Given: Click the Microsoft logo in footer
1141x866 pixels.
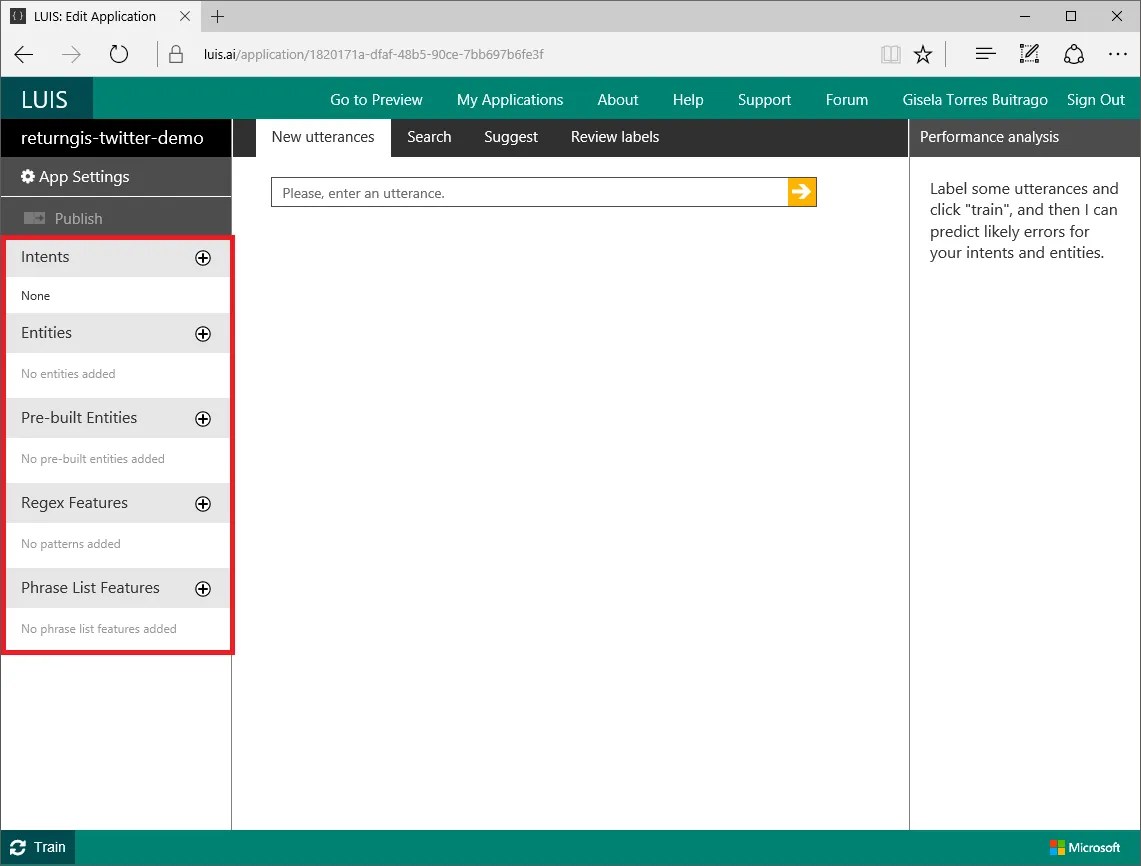Looking at the screenshot, I should point(1084,847).
